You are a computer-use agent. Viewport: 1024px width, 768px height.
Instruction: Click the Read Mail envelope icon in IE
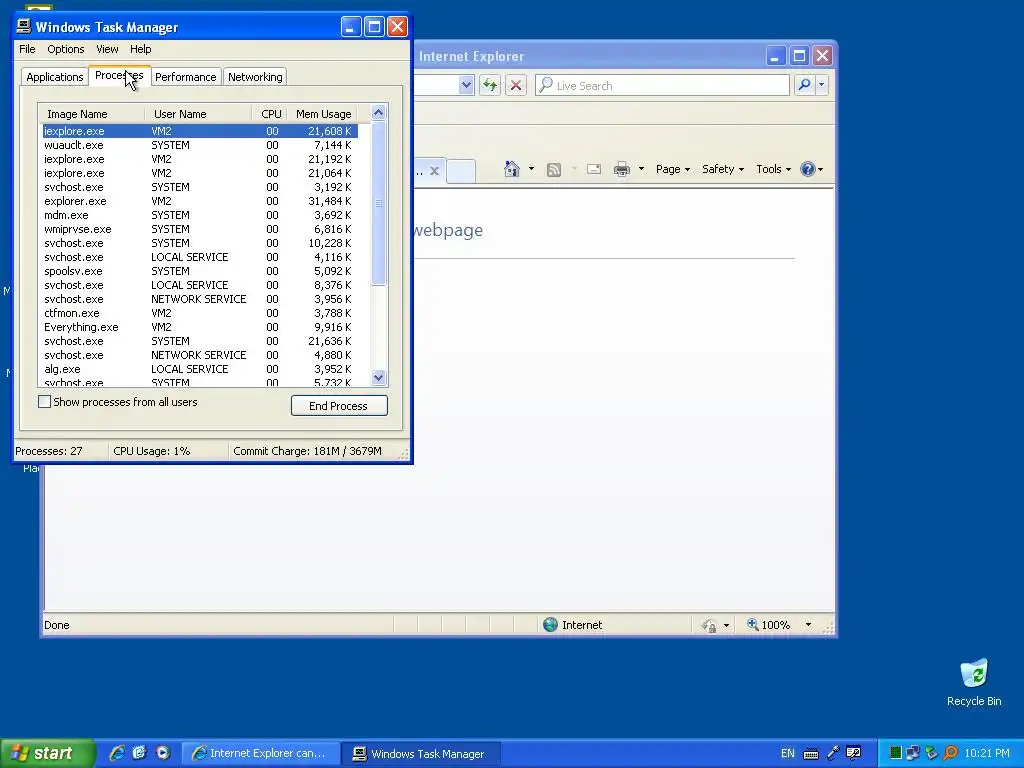click(594, 169)
